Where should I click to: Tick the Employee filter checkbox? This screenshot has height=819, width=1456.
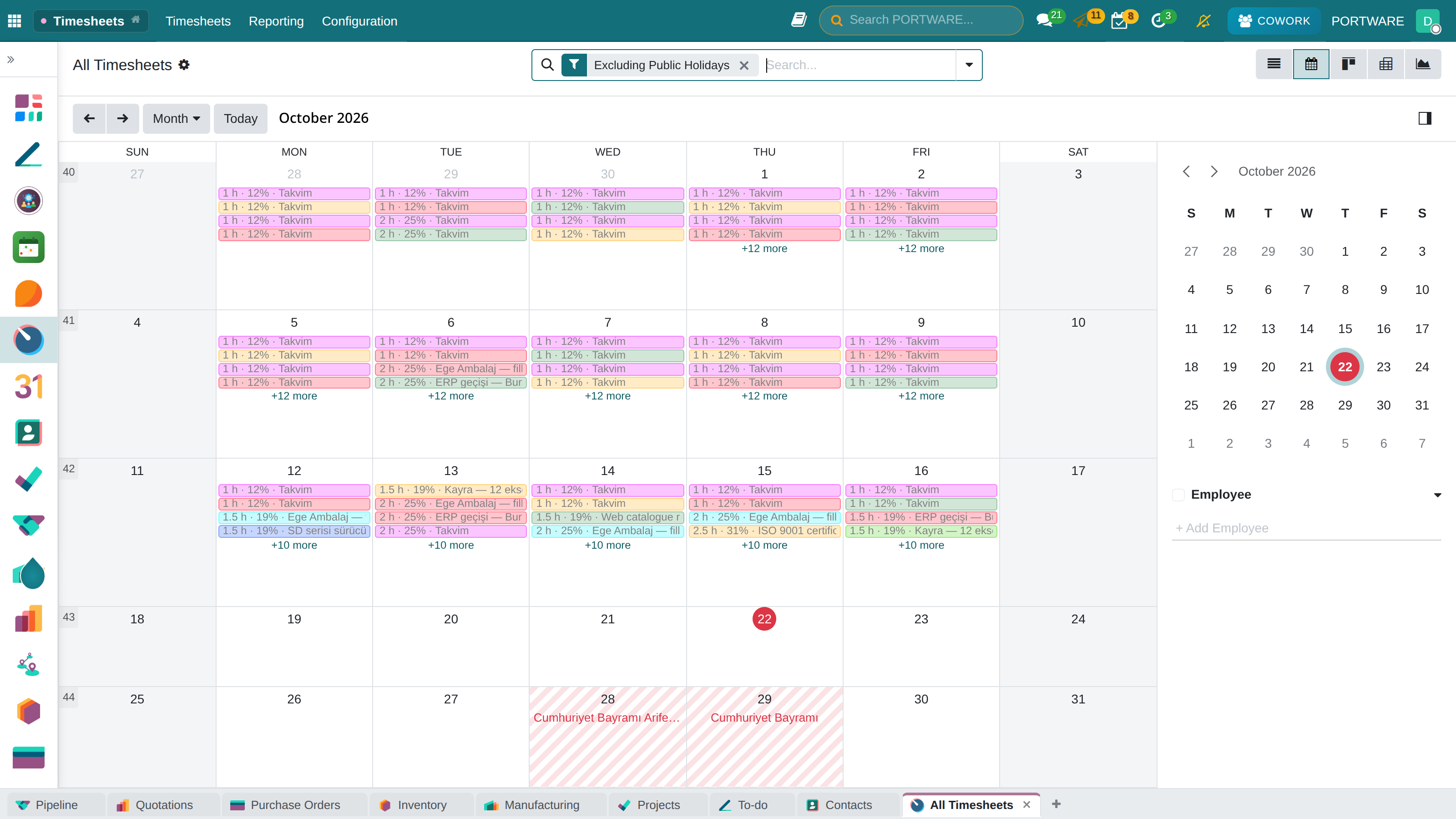click(1178, 495)
